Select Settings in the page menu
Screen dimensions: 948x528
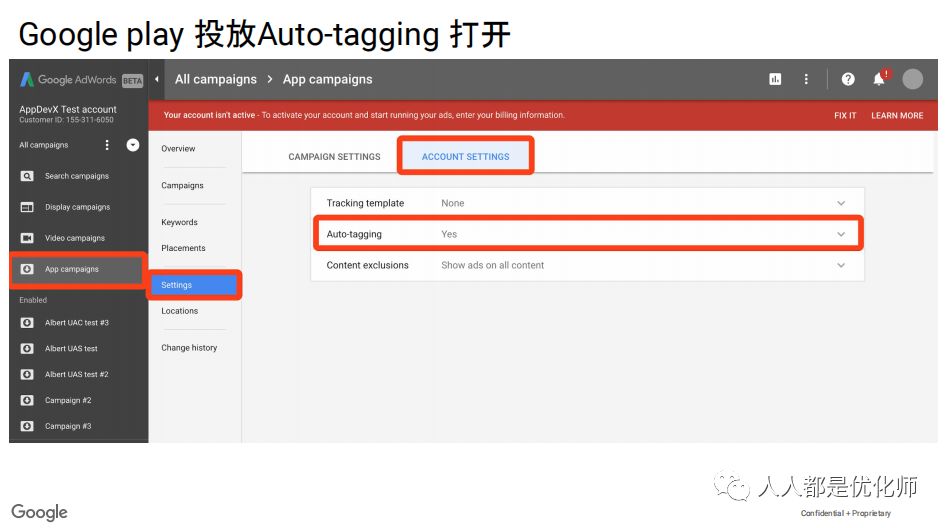tap(194, 285)
